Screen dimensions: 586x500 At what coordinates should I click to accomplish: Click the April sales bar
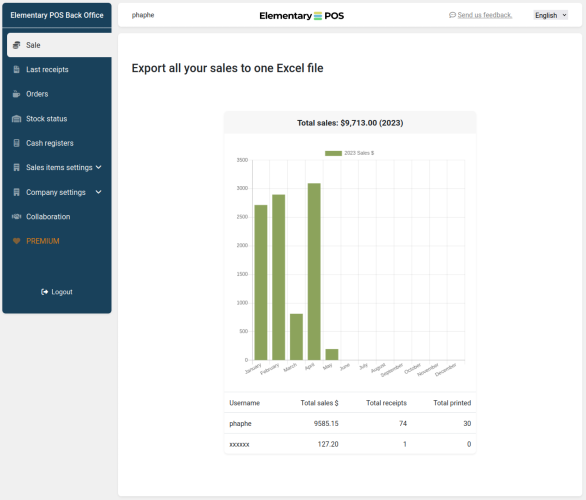click(x=314, y=272)
